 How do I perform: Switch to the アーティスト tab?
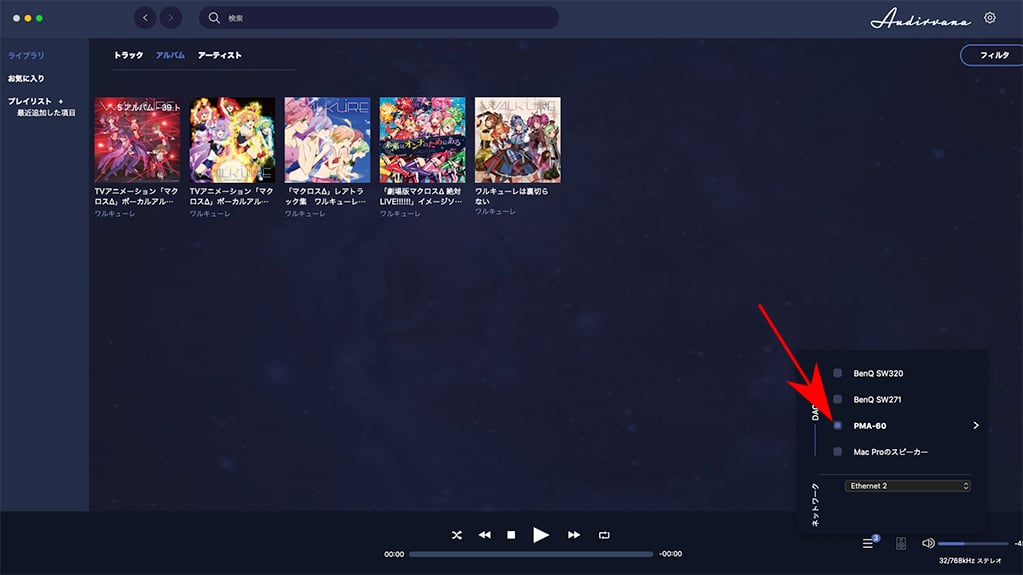point(220,55)
